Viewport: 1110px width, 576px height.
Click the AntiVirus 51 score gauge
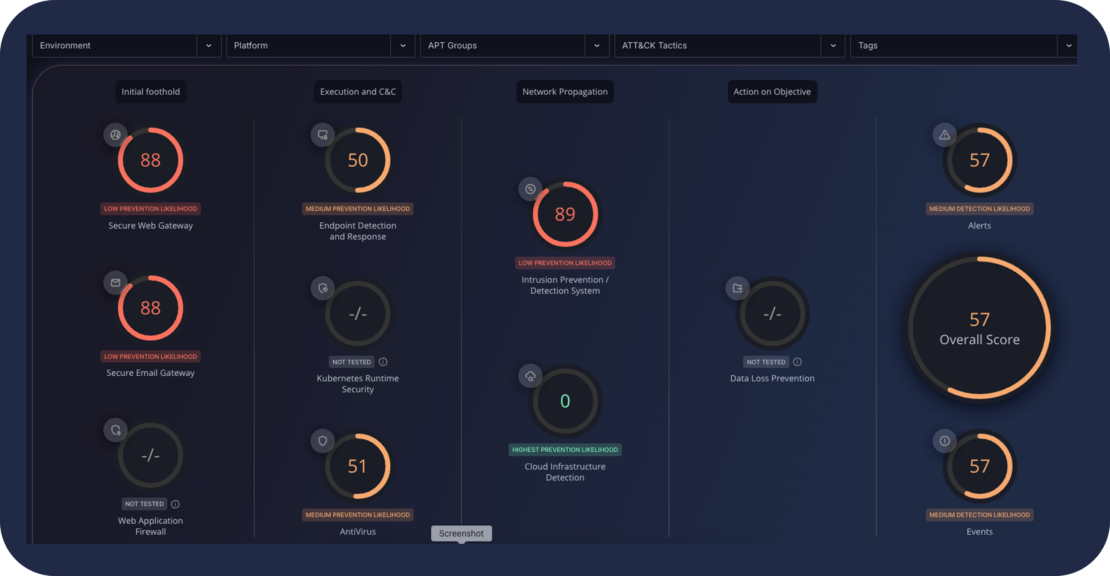point(357,466)
